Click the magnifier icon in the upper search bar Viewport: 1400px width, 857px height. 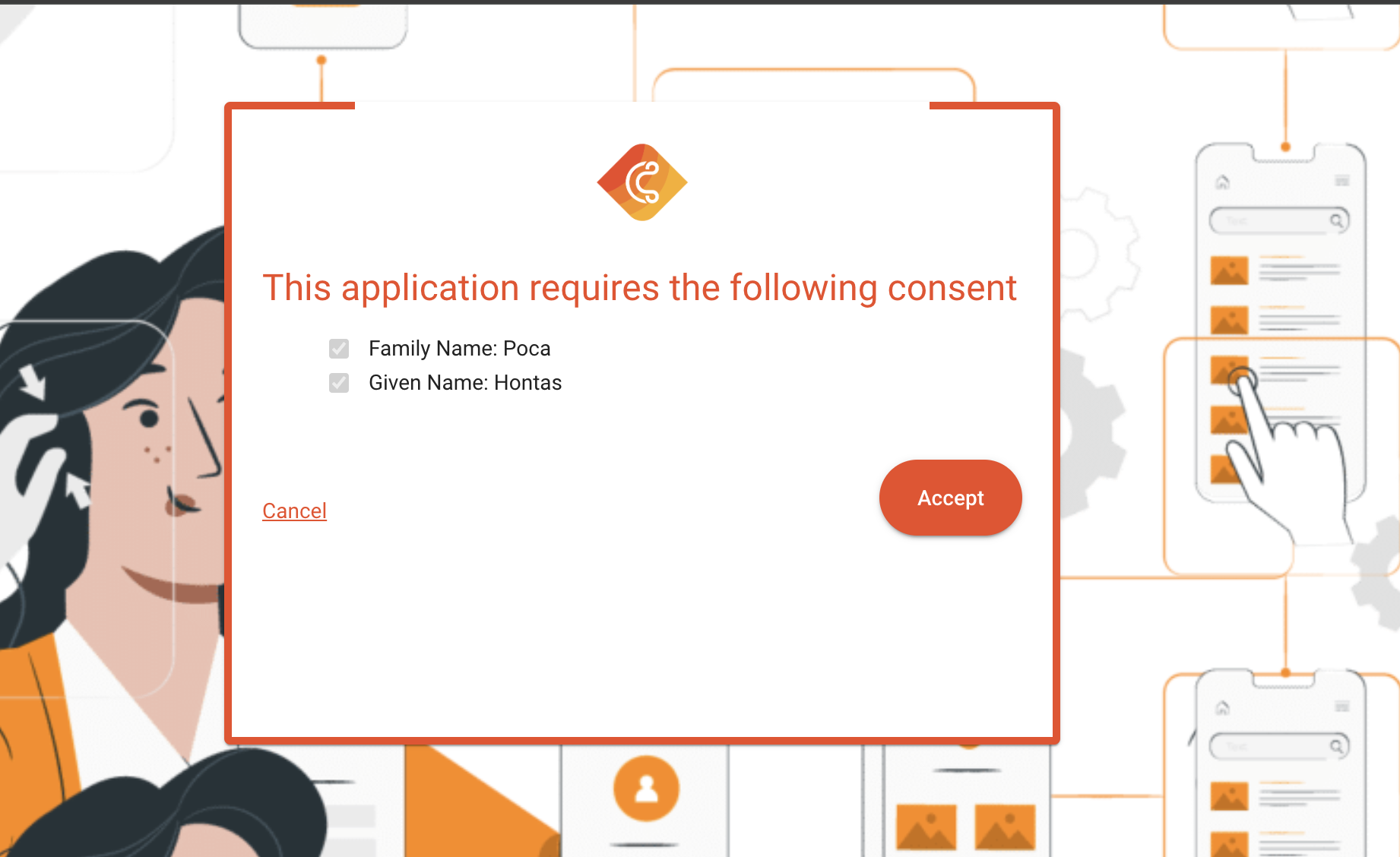pos(1336,220)
